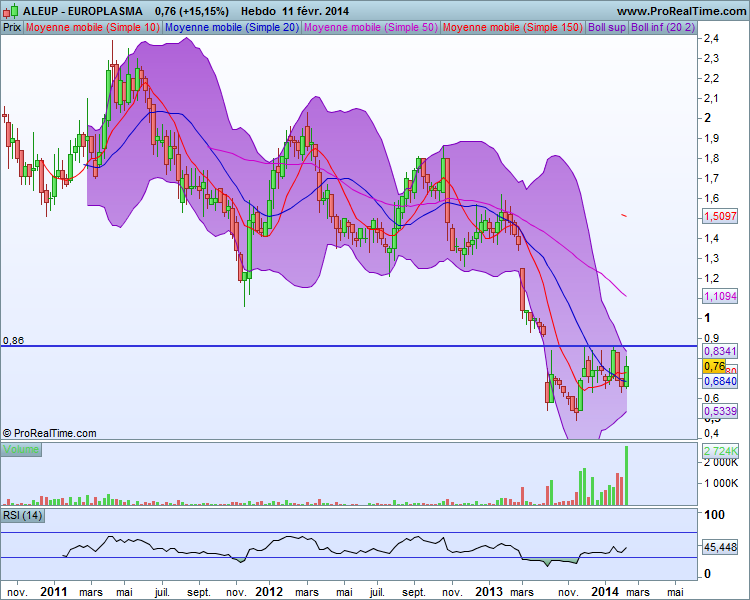Click the RSI (14) panel label
The width and height of the screenshot is (750, 600).
click(x=22, y=516)
